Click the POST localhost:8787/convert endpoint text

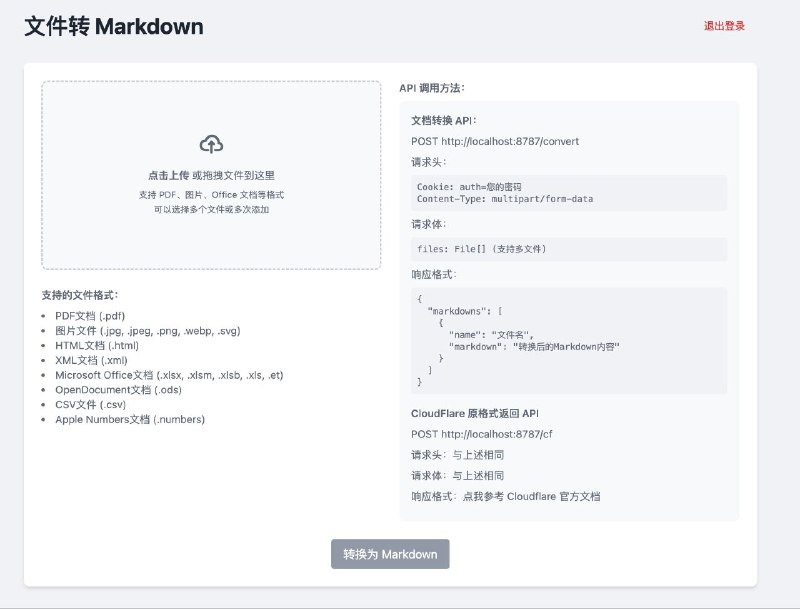494,141
